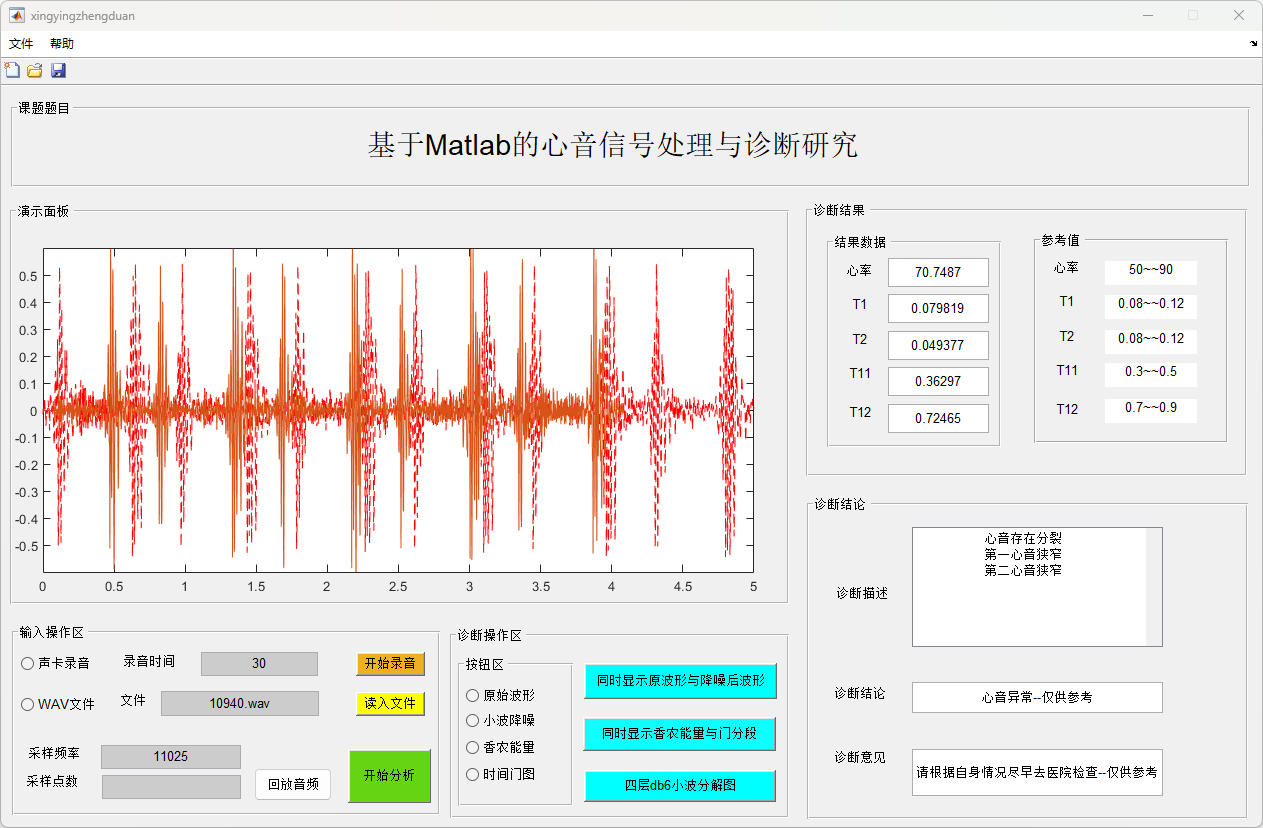Click the New file icon in toolbar
Image resolution: width=1263 pixels, height=828 pixels.
[x=12, y=70]
